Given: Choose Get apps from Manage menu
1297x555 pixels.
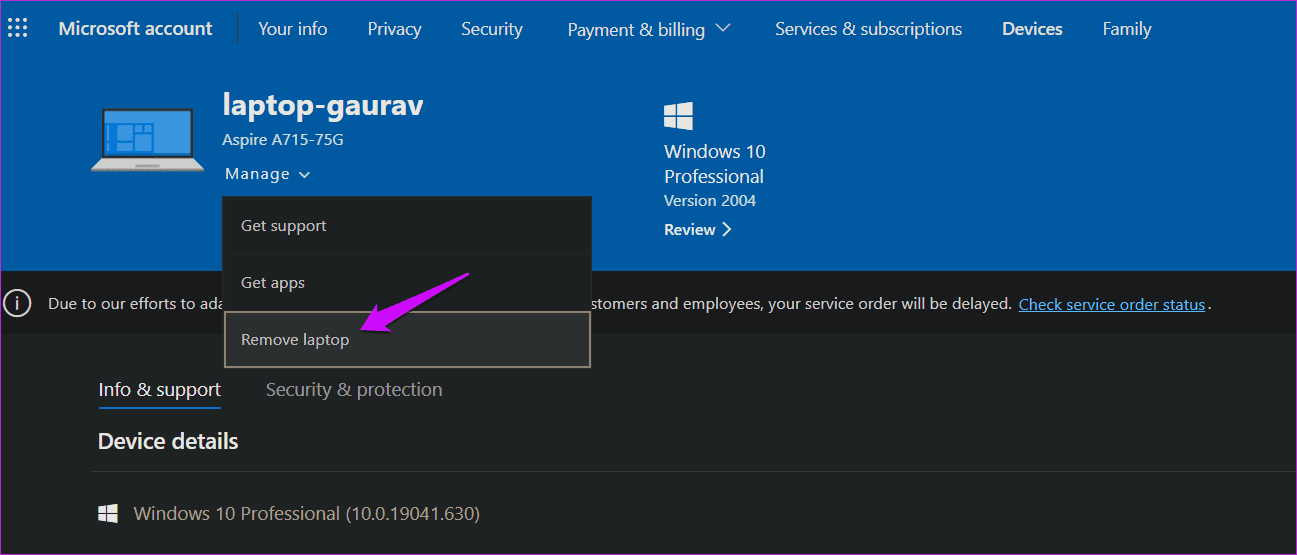Looking at the screenshot, I should pos(407,283).
